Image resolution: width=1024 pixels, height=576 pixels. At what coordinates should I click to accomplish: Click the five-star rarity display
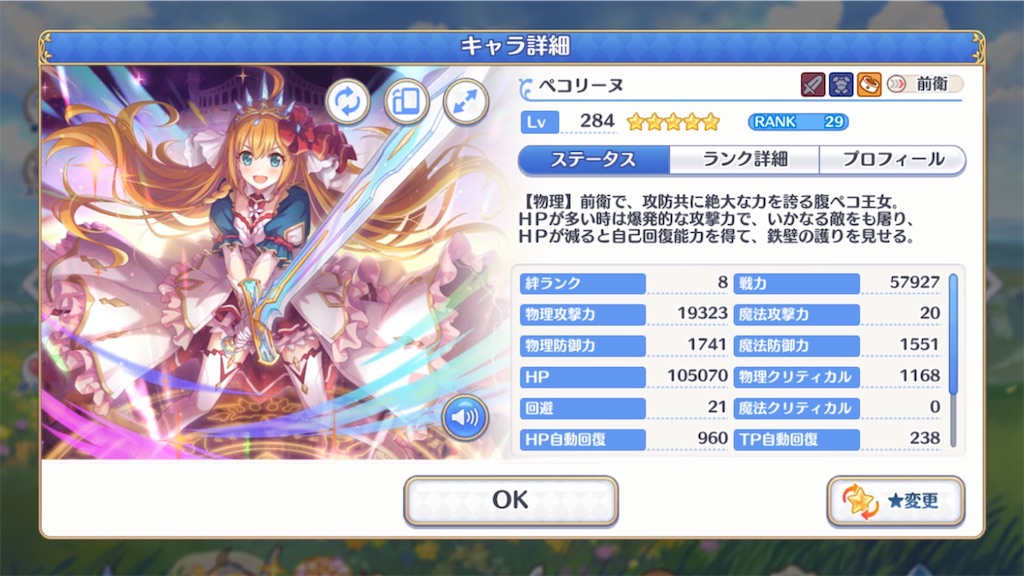point(673,121)
